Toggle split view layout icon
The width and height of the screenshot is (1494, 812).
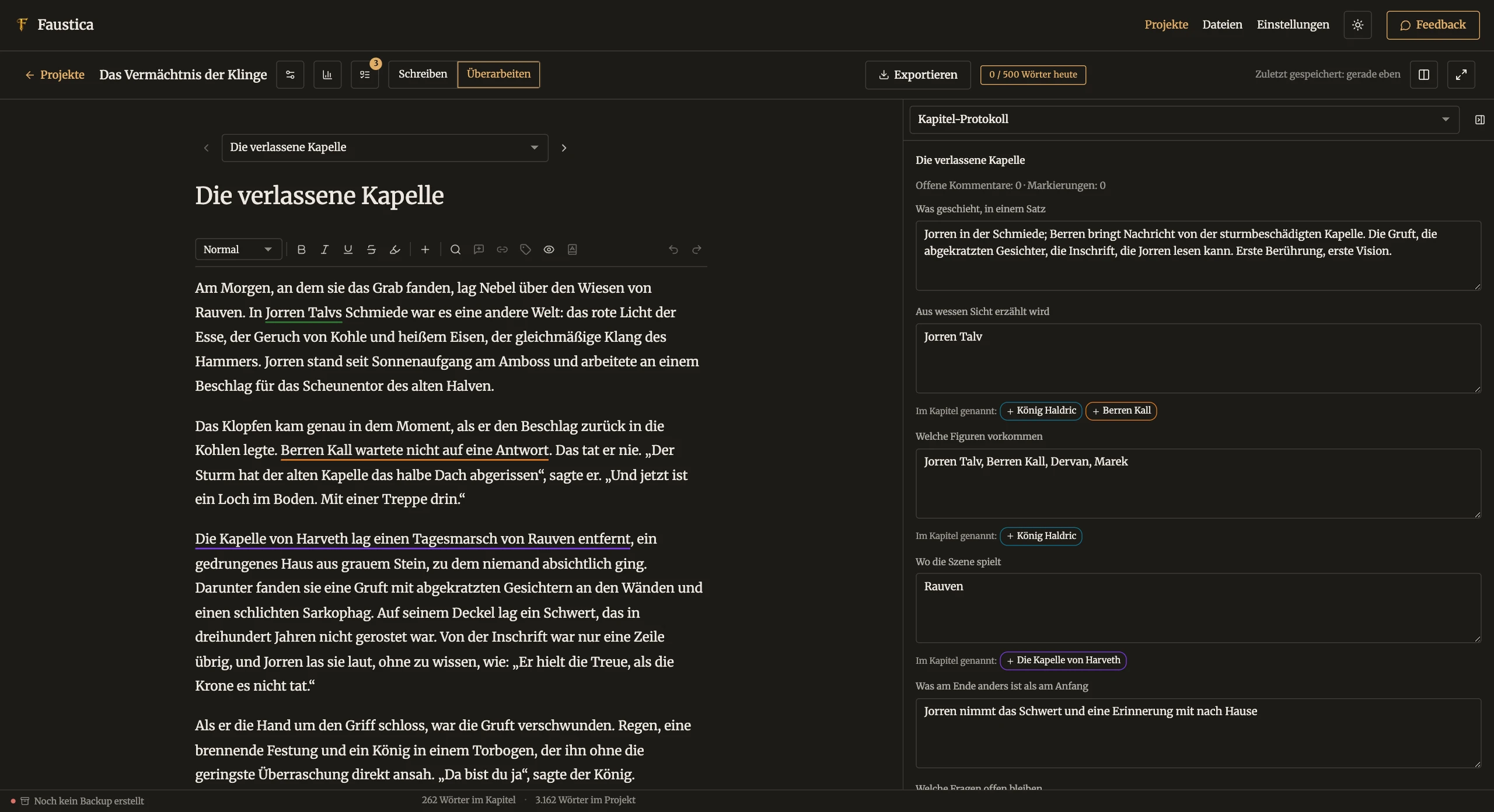1424,75
